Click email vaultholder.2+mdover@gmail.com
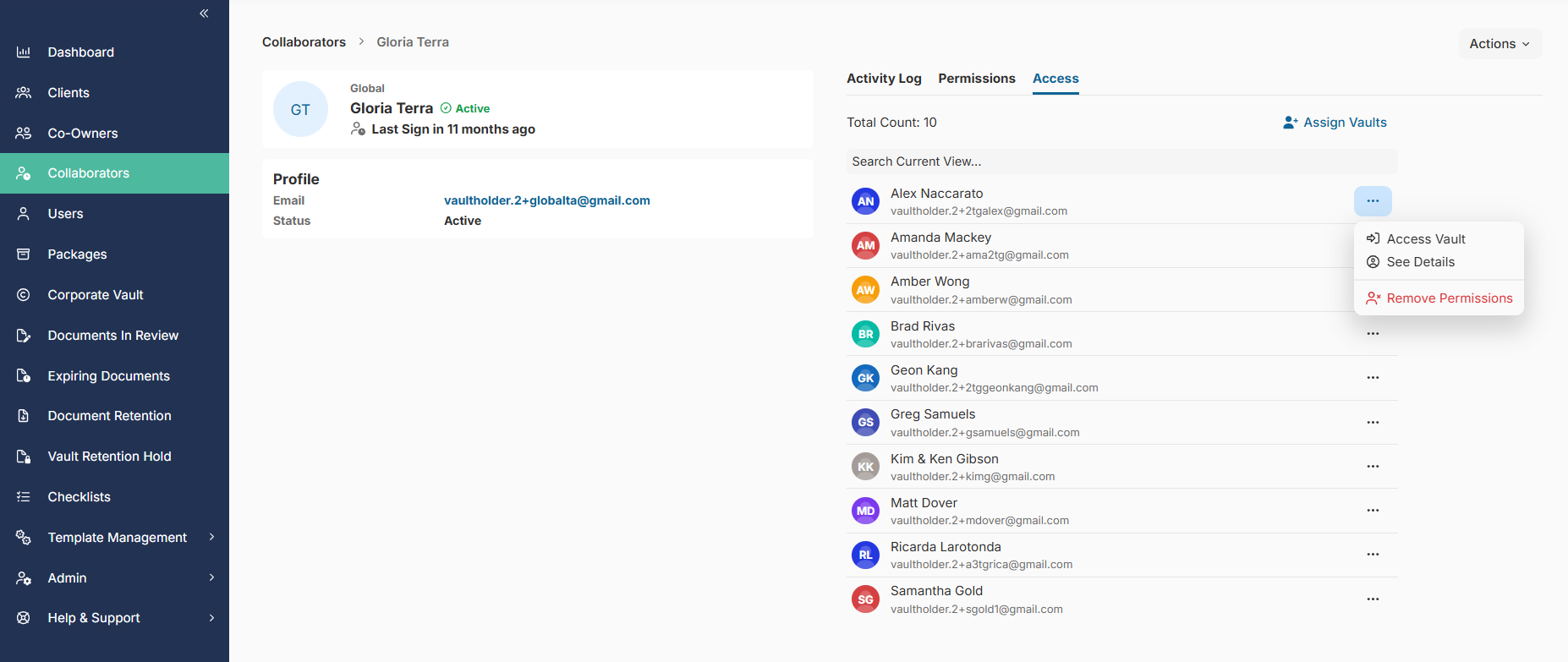 pos(979,521)
